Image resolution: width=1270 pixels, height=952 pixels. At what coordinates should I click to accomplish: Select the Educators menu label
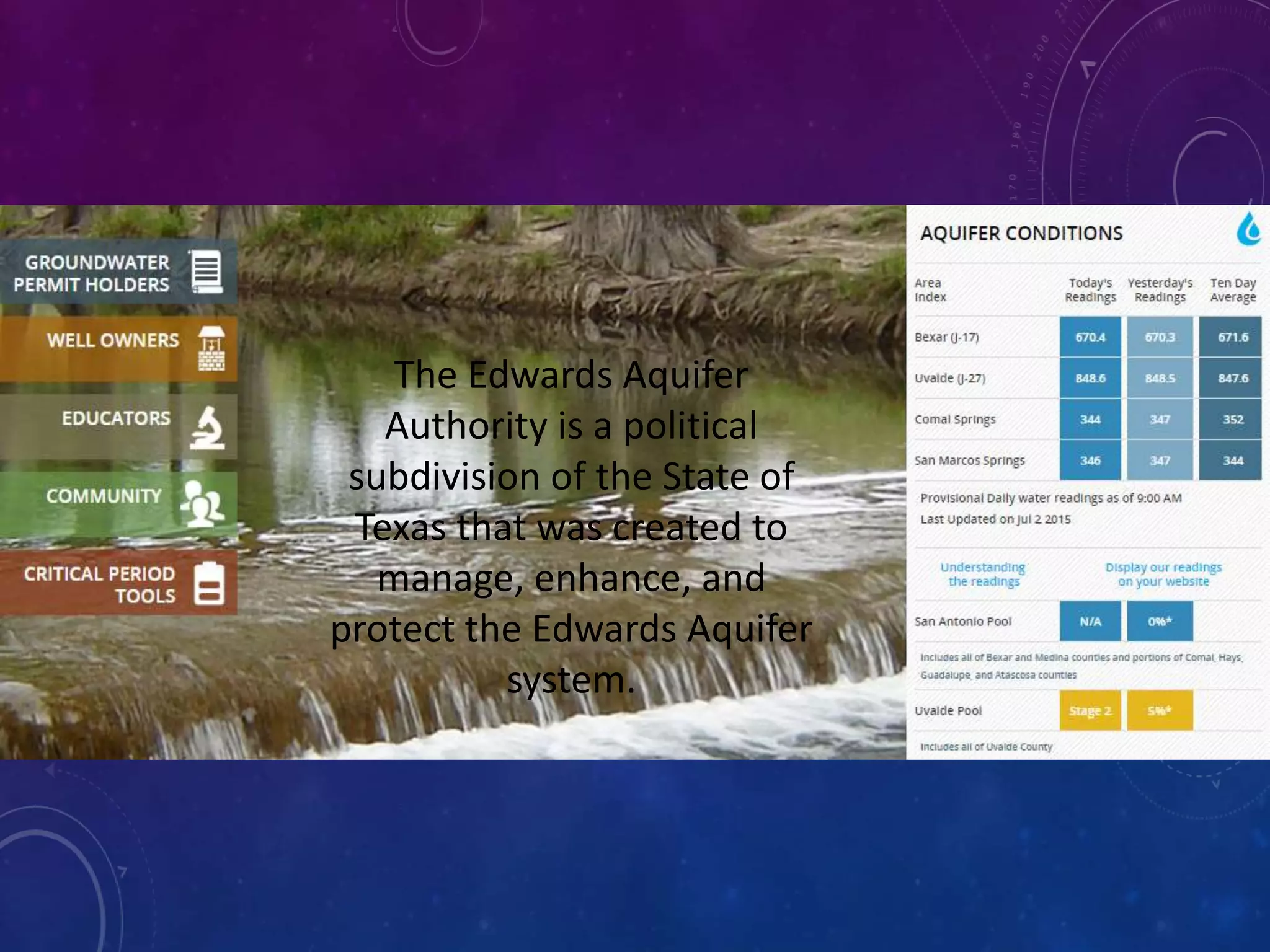point(115,418)
